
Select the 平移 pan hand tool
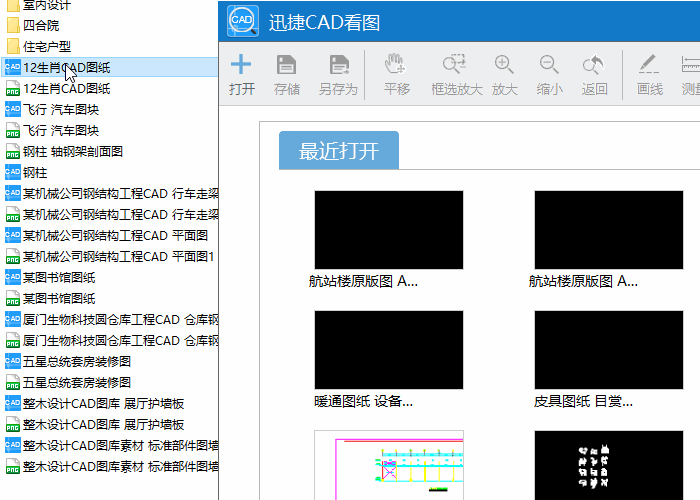pyautogui.click(x=396, y=63)
